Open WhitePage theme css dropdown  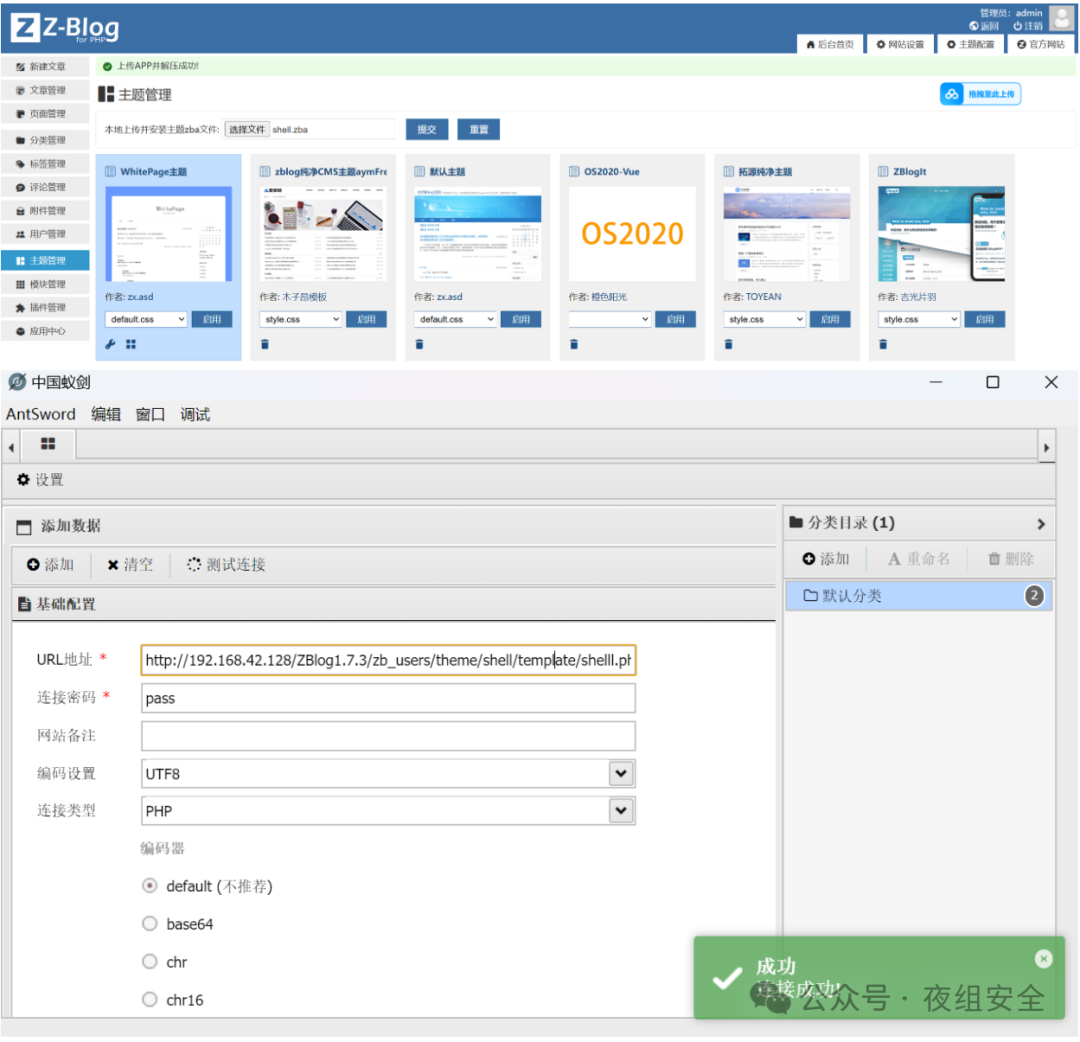pyautogui.click(x=146, y=320)
